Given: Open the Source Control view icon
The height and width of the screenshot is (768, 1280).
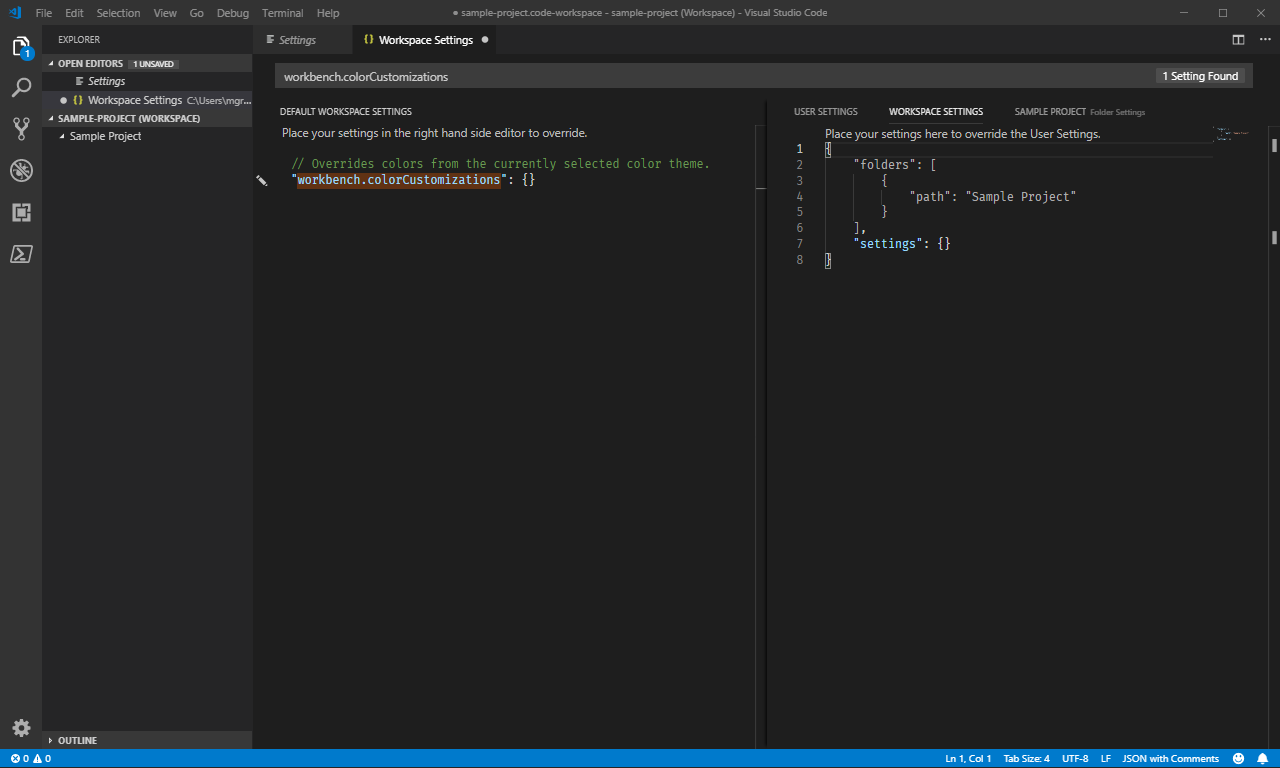Looking at the screenshot, I should [x=21, y=129].
